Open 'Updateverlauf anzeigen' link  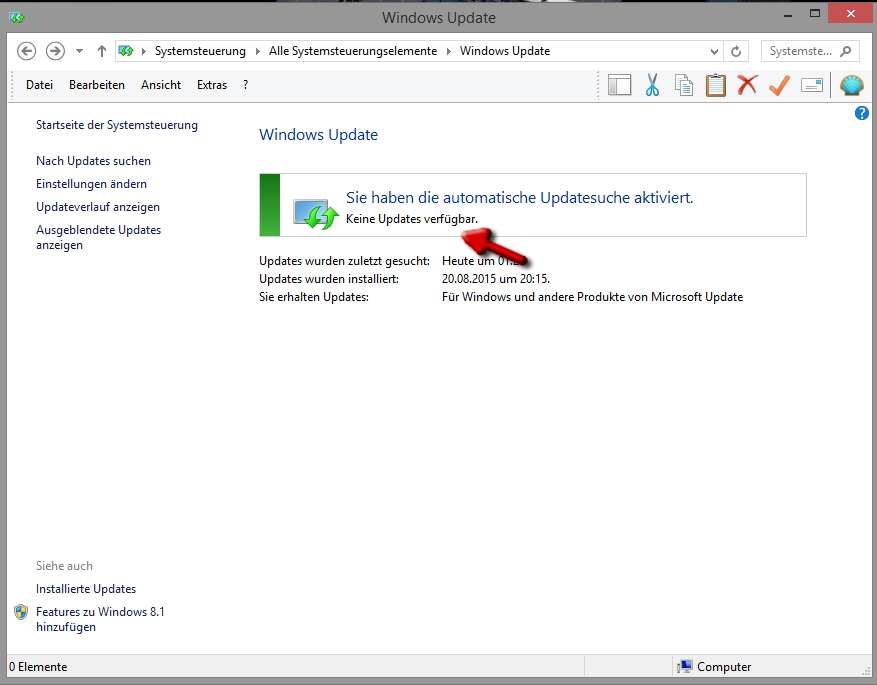click(x=98, y=207)
